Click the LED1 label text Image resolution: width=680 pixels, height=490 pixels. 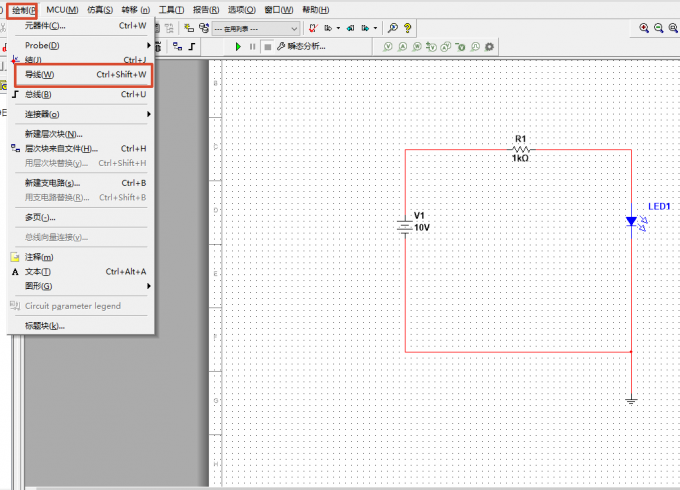tap(659, 206)
